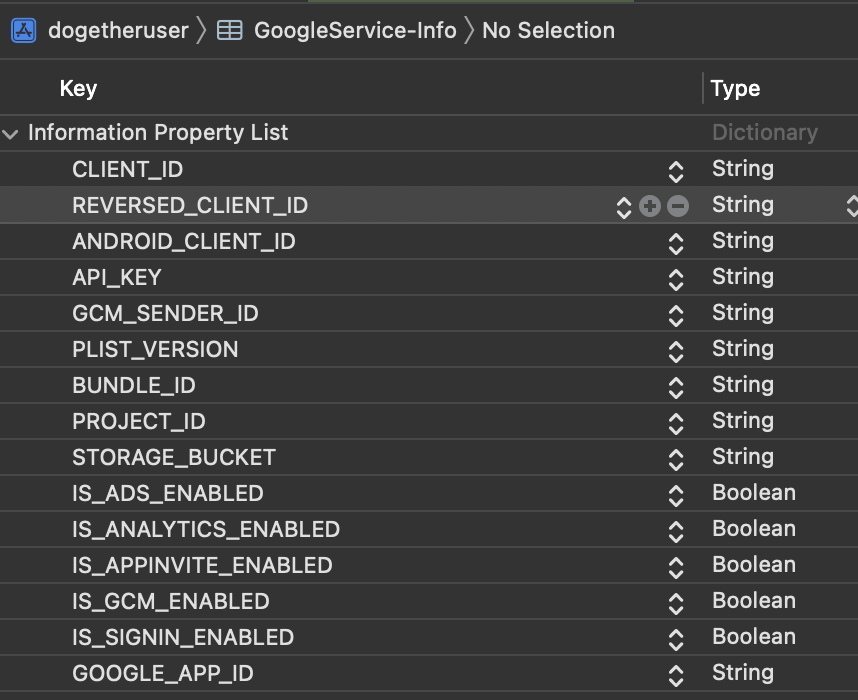Image resolution: width=858 pixels, height=700 pixels.
Task: Select the PLIST_VERSION key
Action: coord(155,350)
